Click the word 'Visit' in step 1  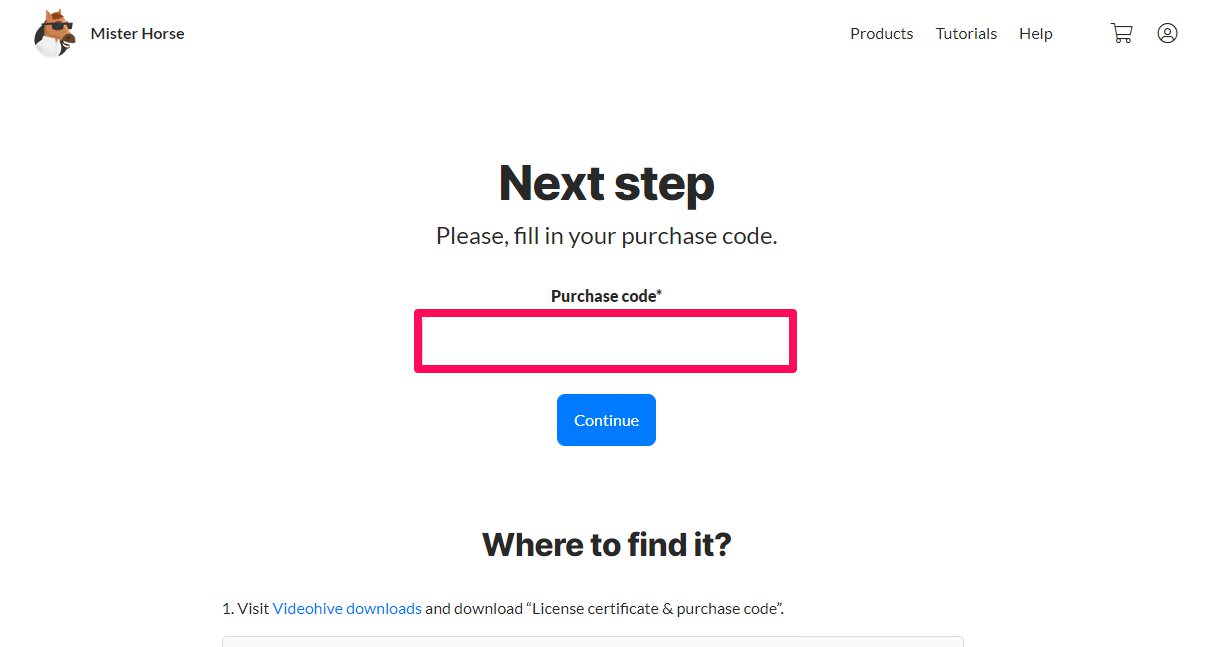[254, 608]
